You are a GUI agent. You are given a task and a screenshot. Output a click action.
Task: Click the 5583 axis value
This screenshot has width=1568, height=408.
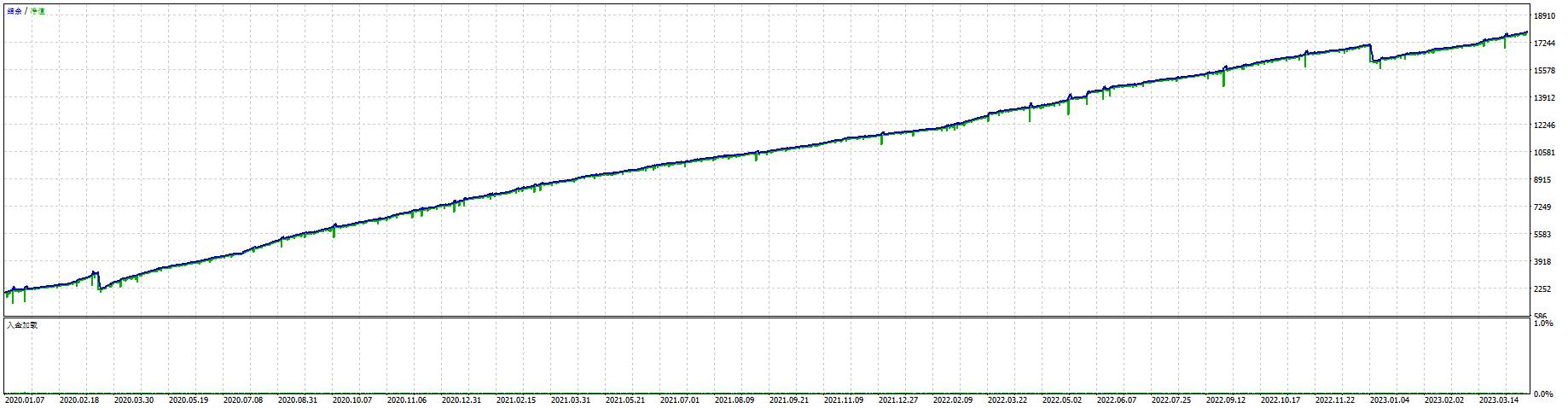[x=1544, y=235]
